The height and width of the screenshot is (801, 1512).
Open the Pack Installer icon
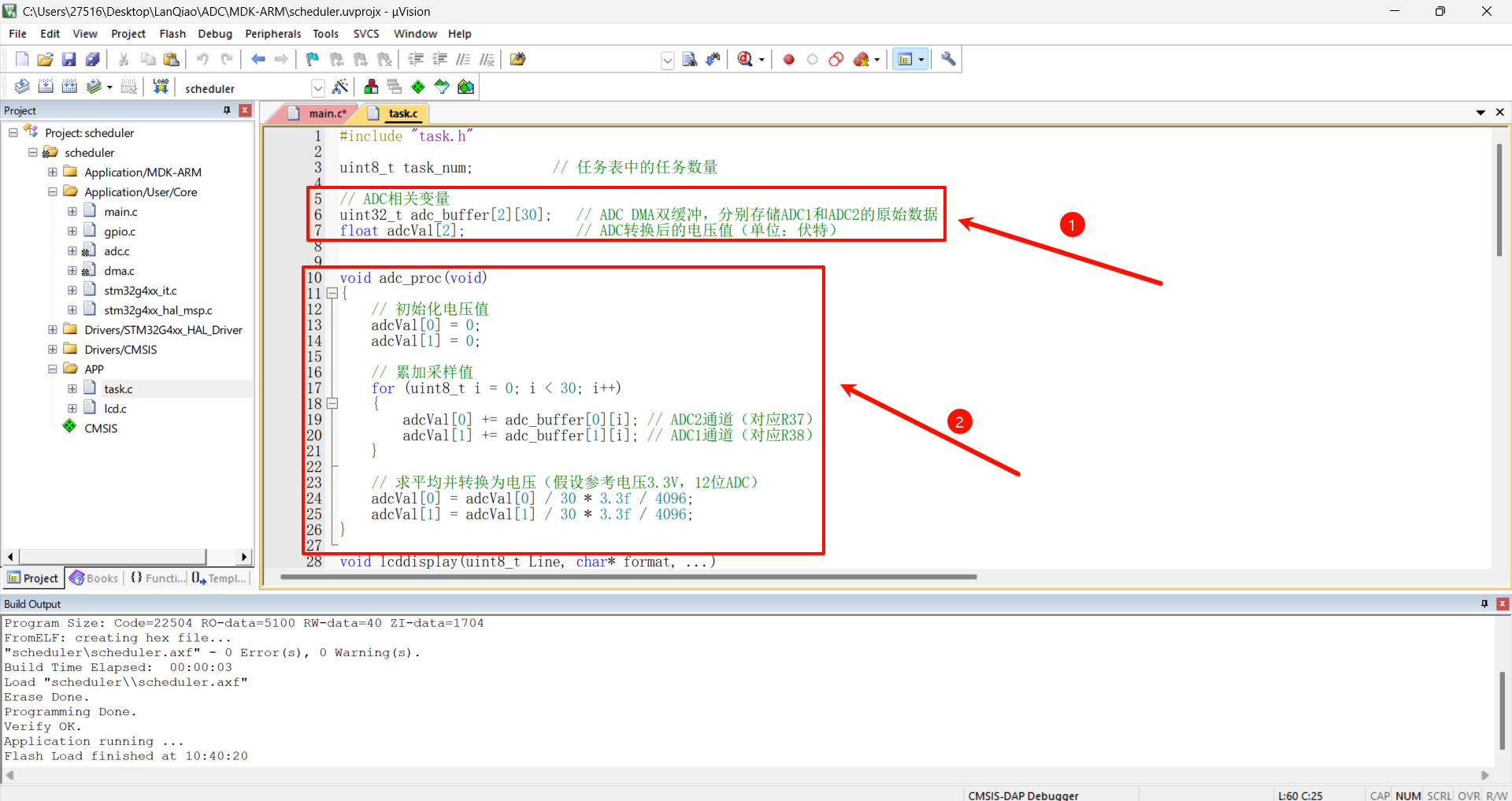pyautogui.click(x=466, y=87)
